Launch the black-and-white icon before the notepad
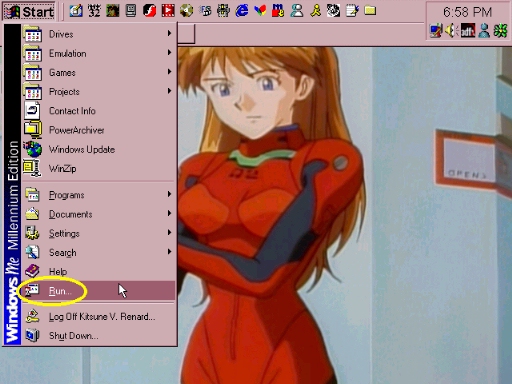This screenshot has width=512, height=384. [x=334, y=11]
